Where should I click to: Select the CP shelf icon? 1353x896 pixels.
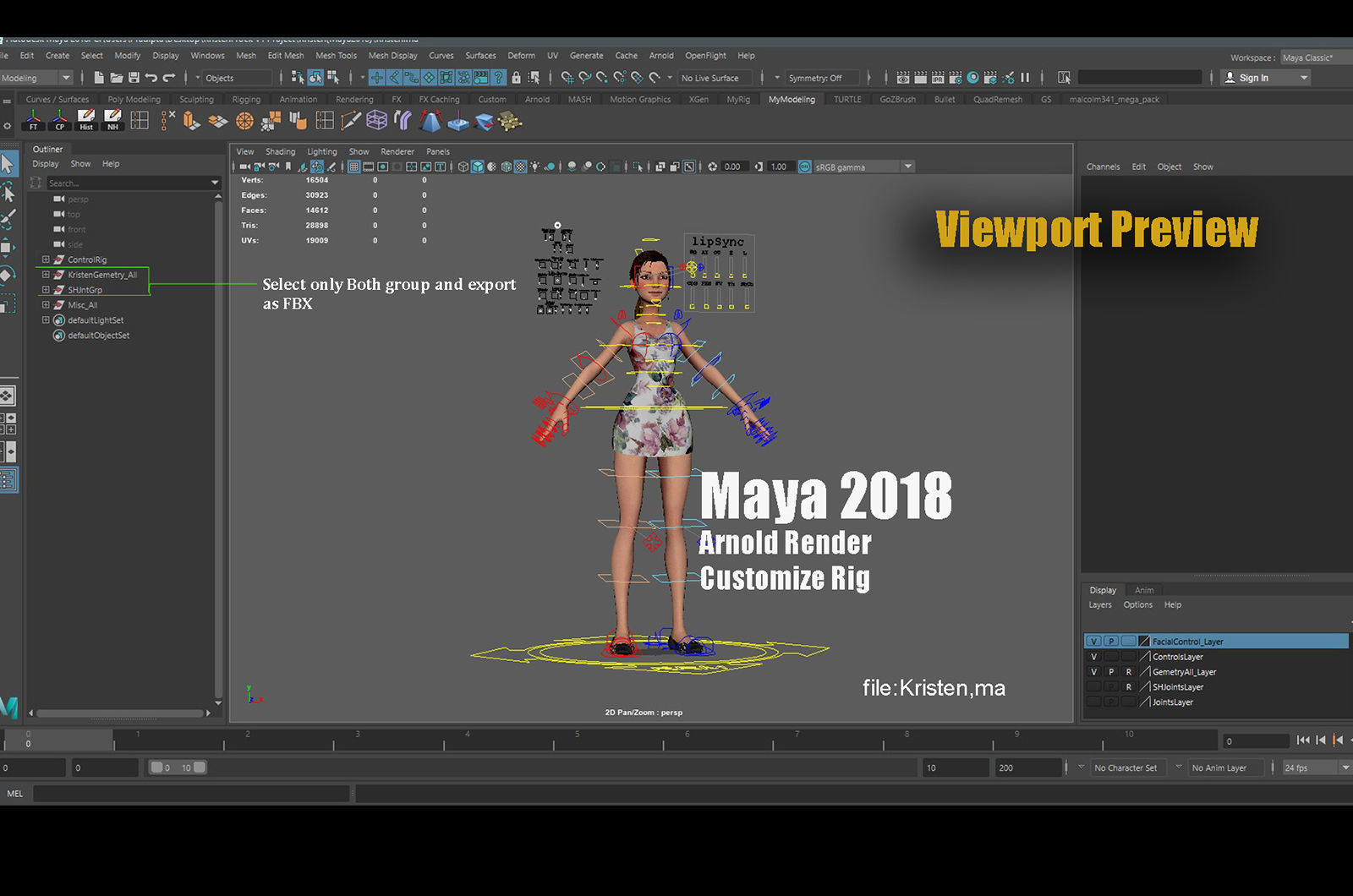click(x=59, y=120)
